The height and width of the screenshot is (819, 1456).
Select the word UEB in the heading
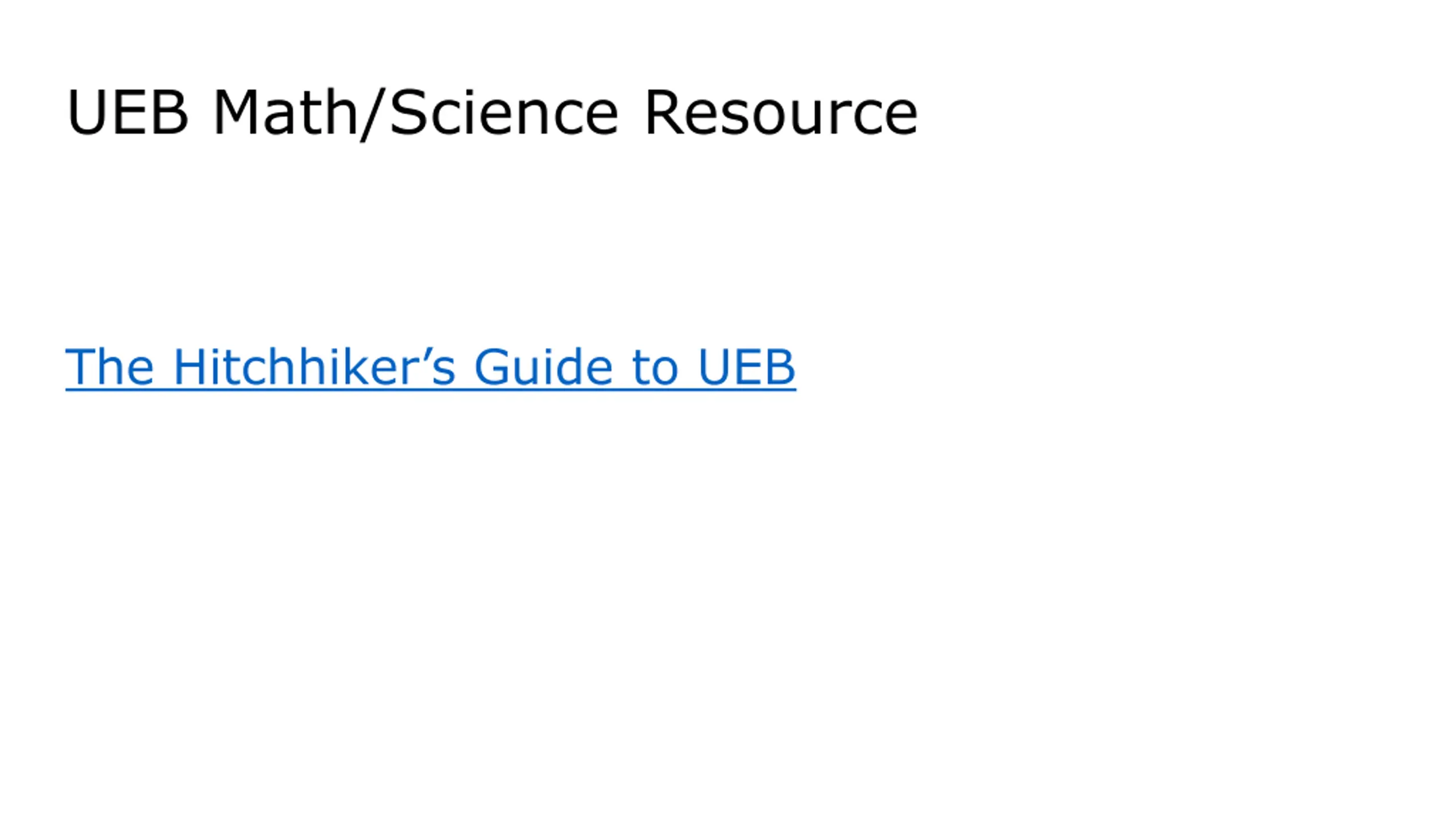point(127,113)
